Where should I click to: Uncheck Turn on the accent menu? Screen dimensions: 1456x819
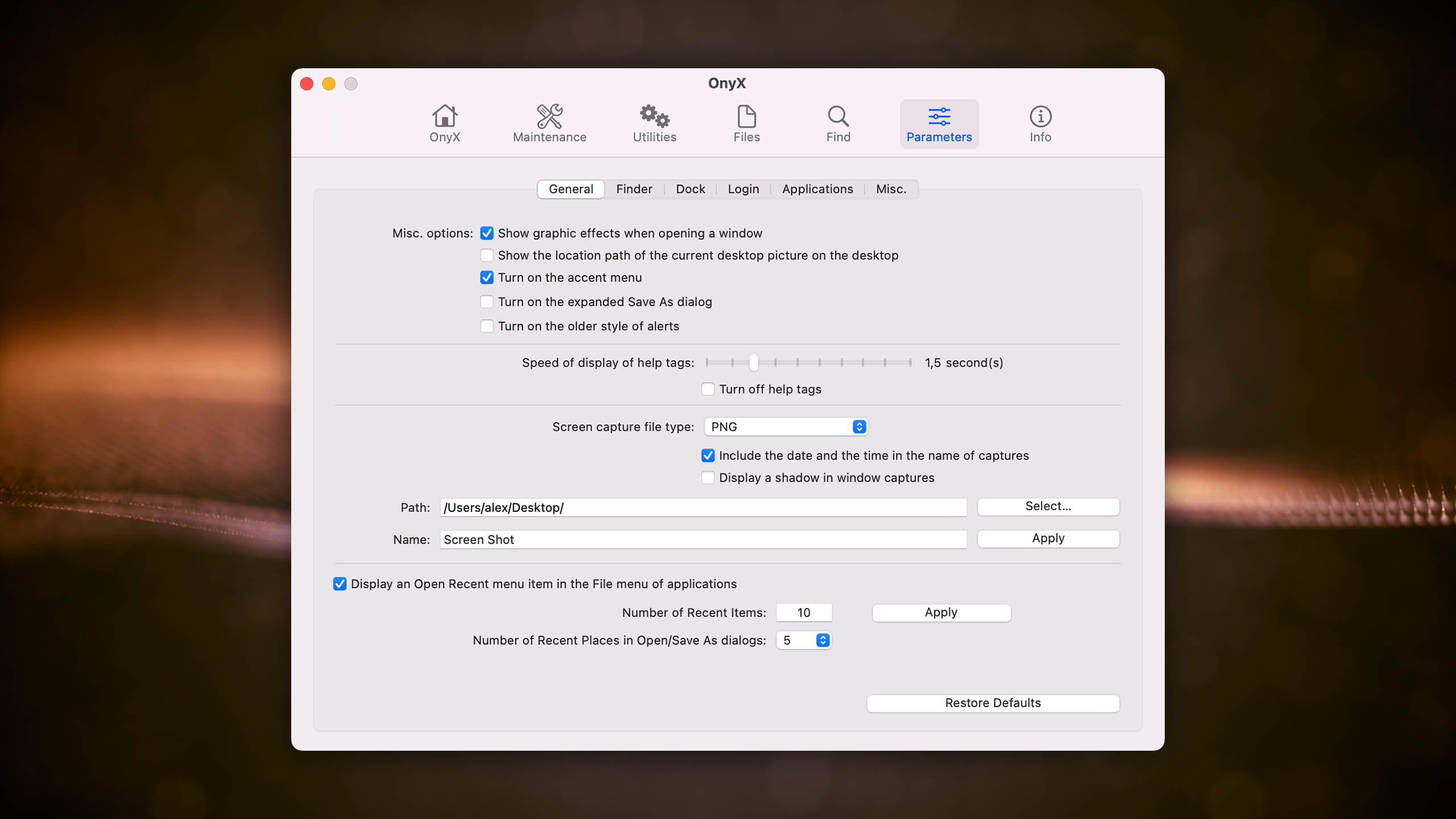[487, 278]
